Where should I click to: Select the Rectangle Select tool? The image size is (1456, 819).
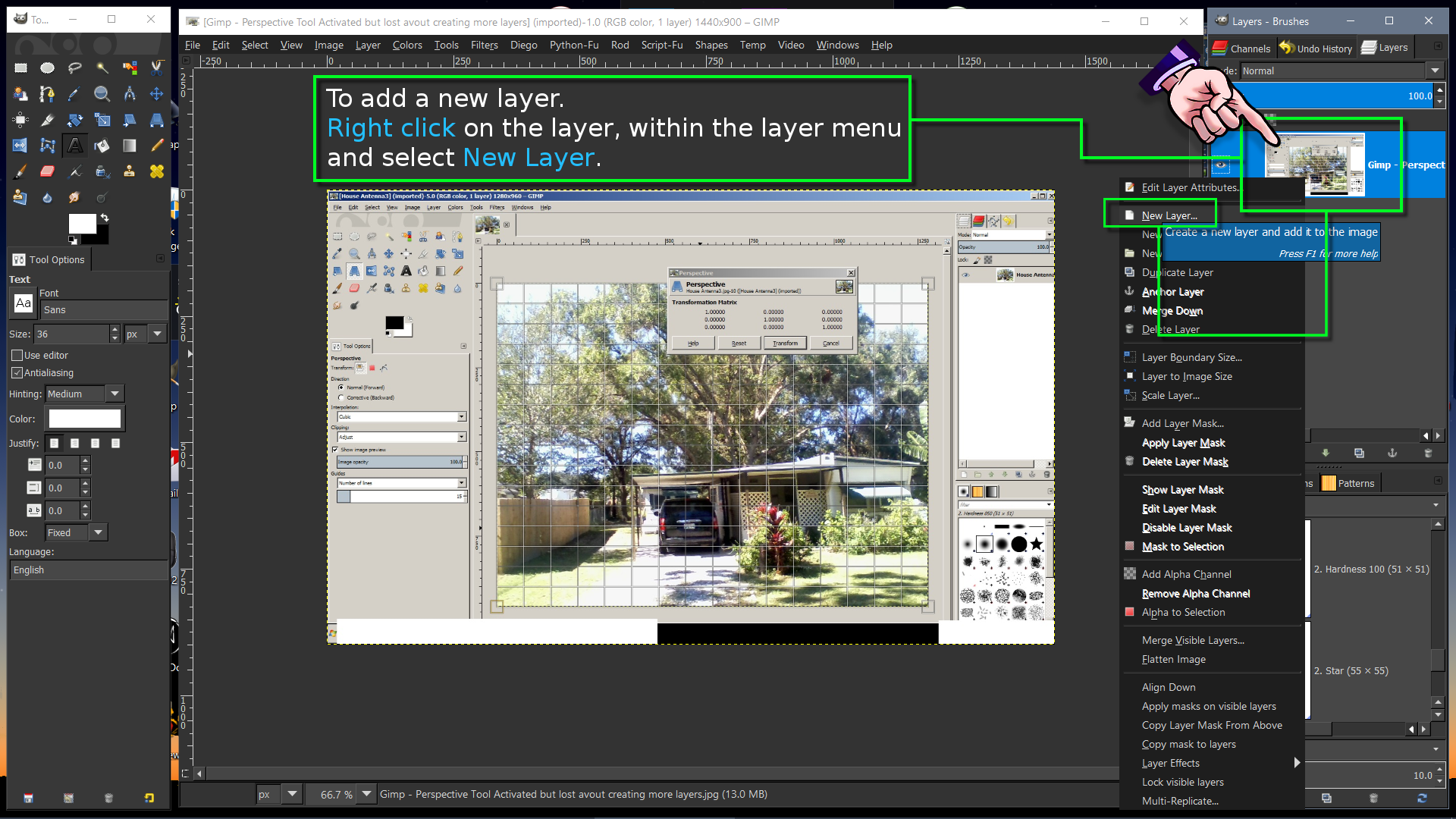coord(20,68)
